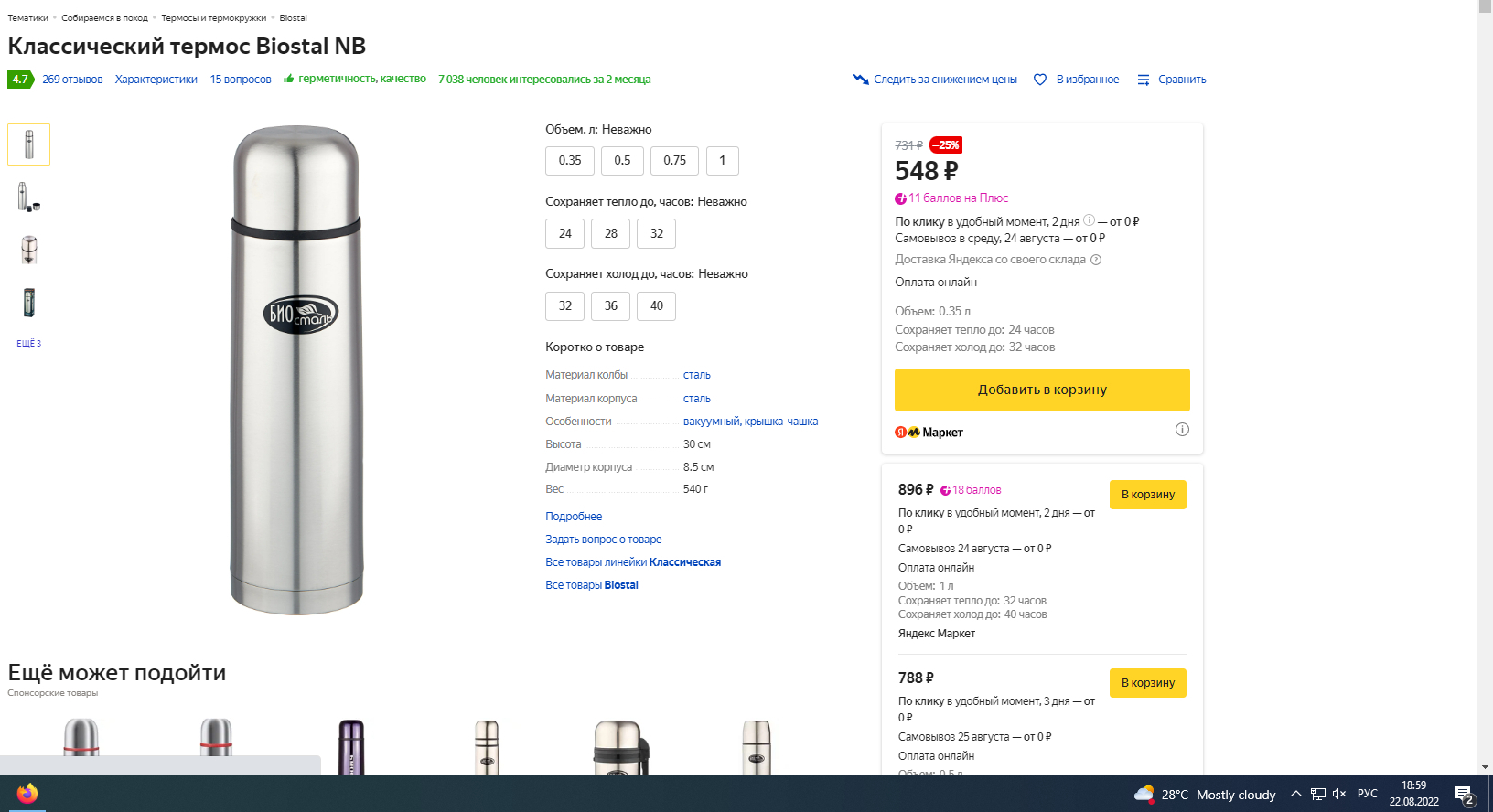1493x812 pixels.
Task: Select 40 hours cold retention option
Action: [x=657, y=306]
